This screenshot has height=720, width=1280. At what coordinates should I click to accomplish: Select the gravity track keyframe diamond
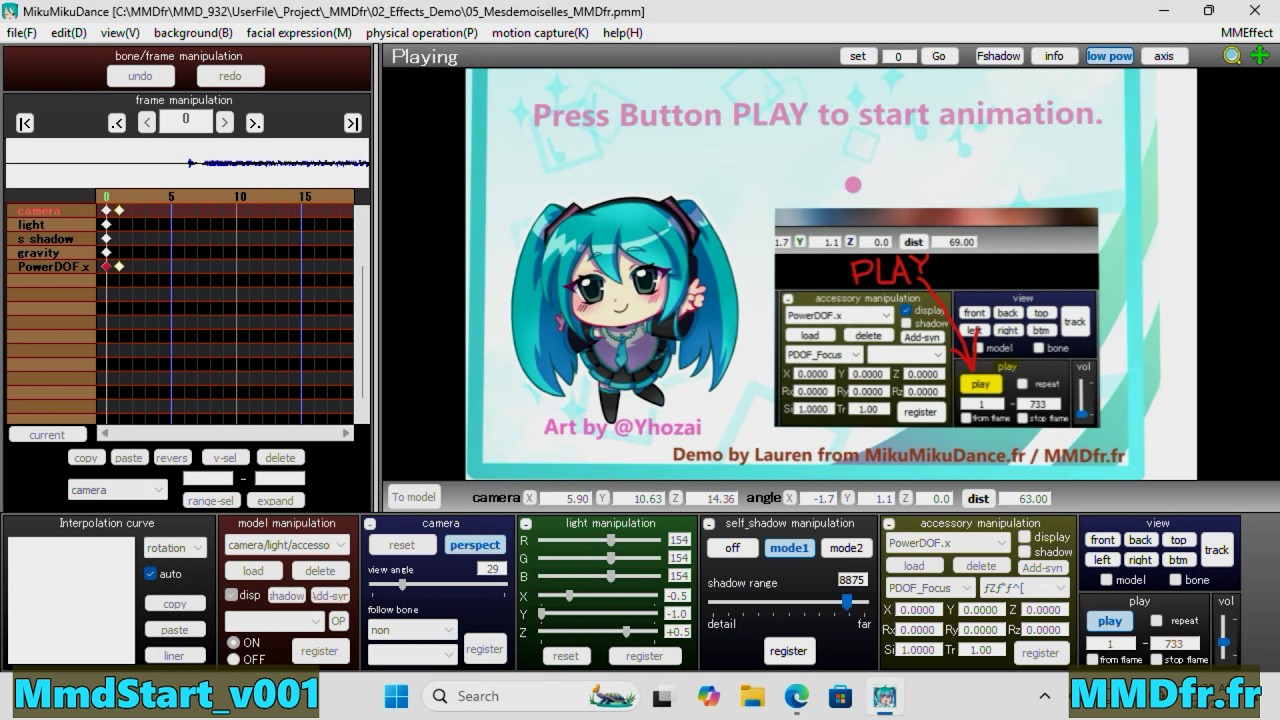tap(106, 252)
